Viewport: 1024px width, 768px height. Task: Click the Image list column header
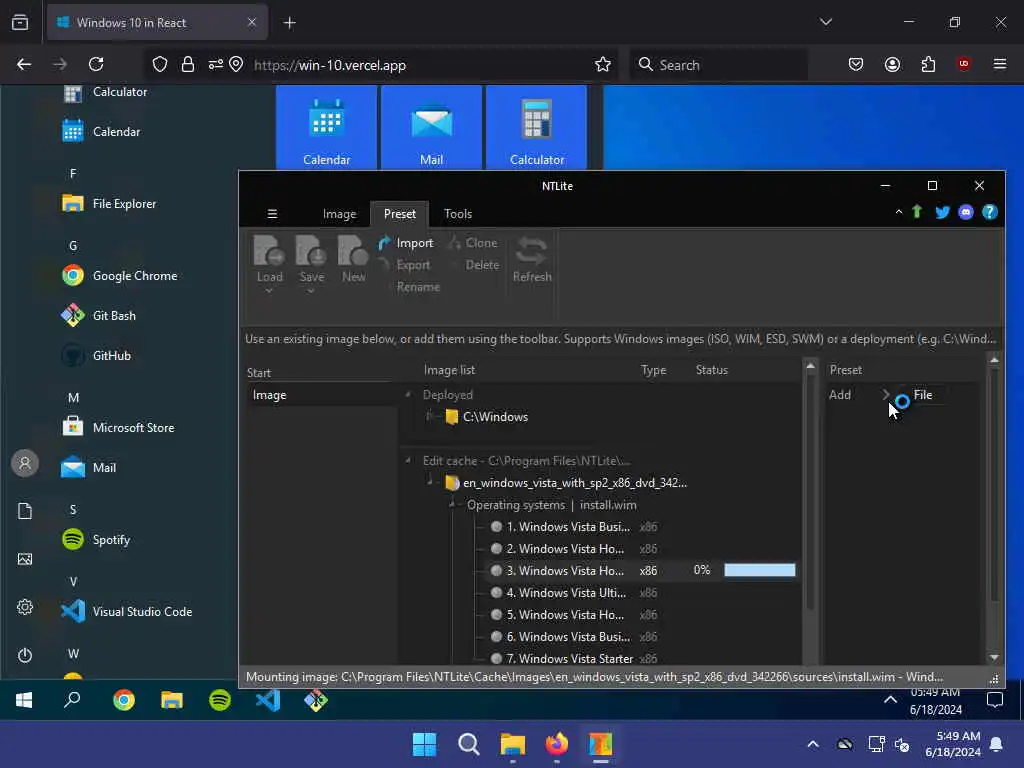[449, 370]
